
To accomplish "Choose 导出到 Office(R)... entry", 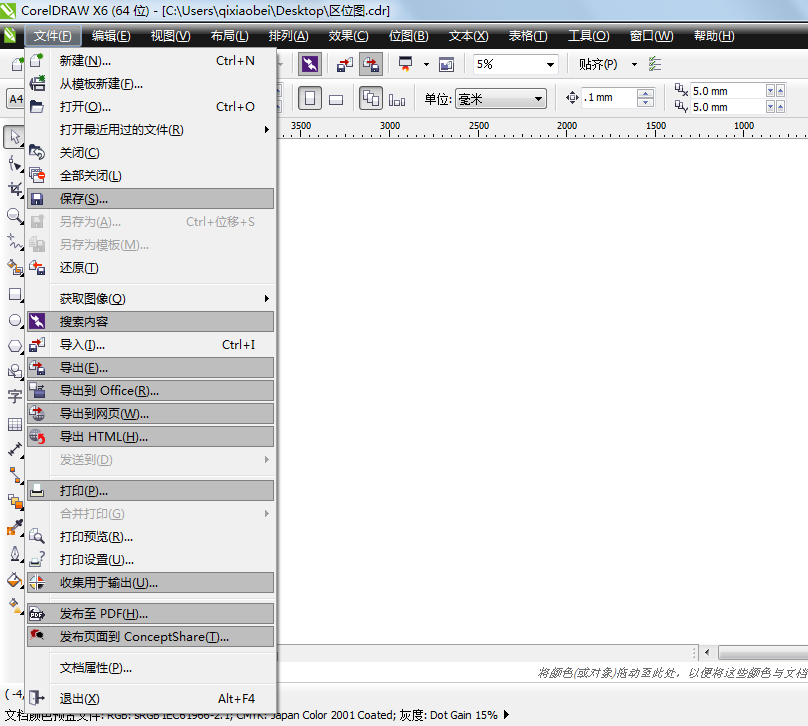I will 150,391.
